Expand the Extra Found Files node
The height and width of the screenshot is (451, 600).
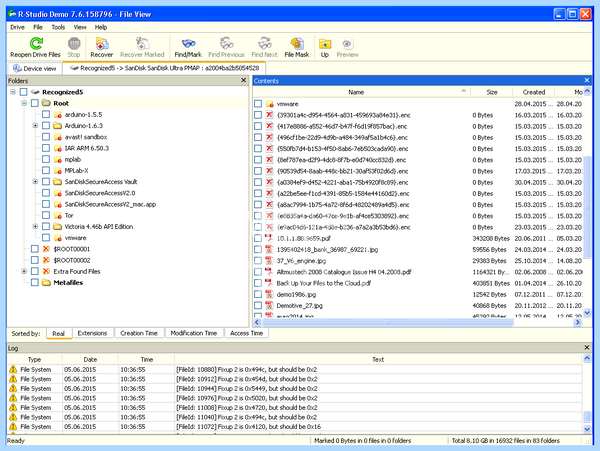[x=24, y=271]
